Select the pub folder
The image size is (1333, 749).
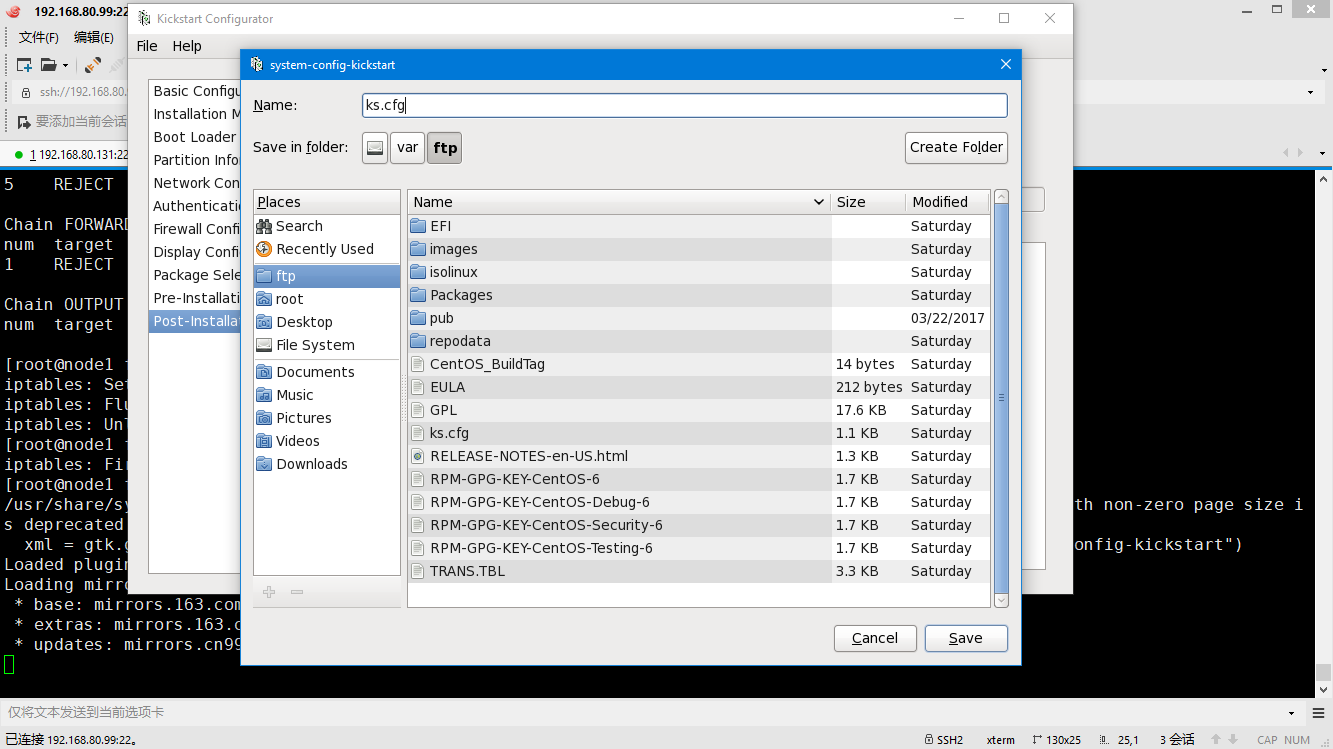(699, 318)
